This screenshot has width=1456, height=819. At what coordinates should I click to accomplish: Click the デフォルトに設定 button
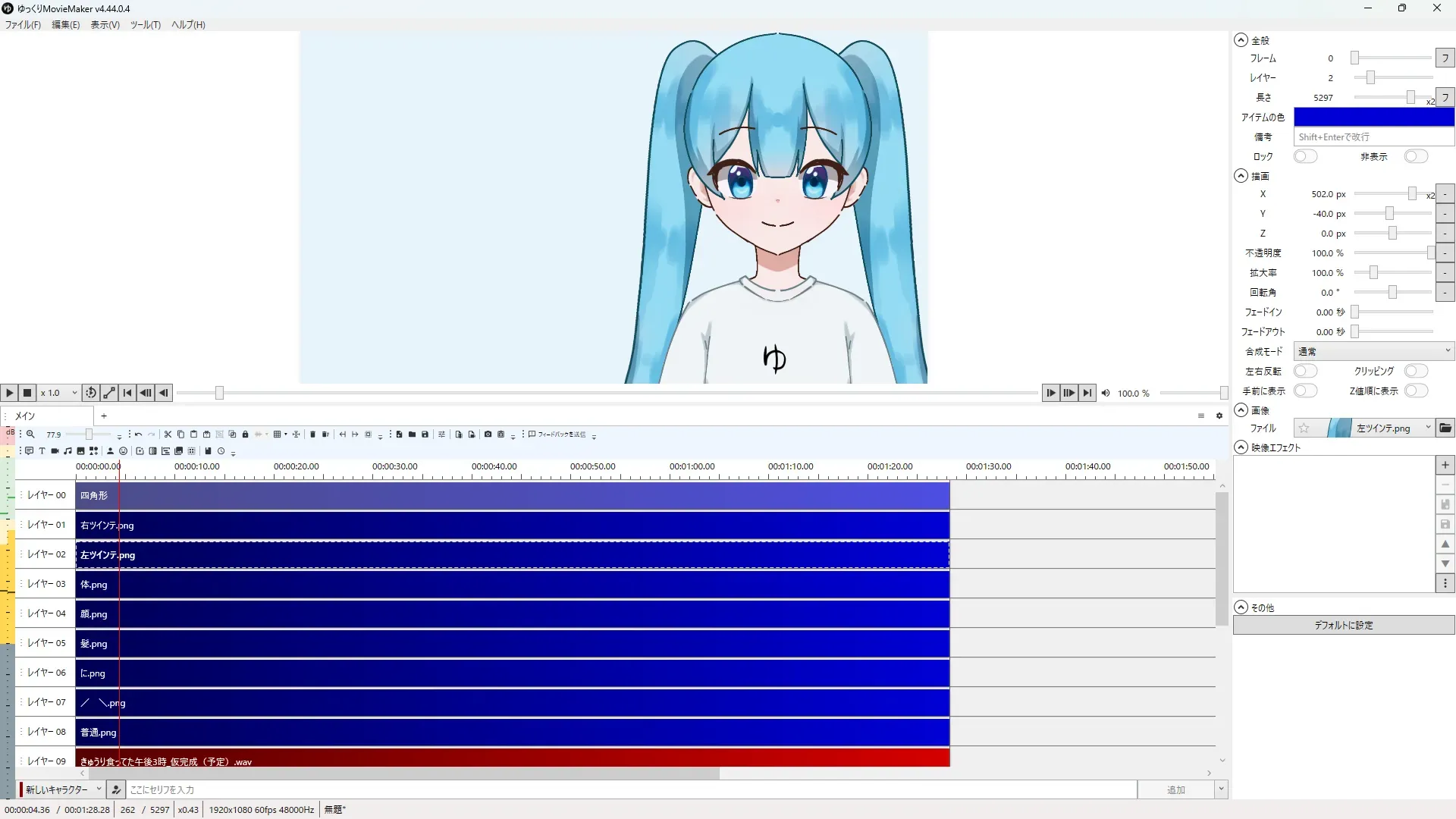point(1343,625)
